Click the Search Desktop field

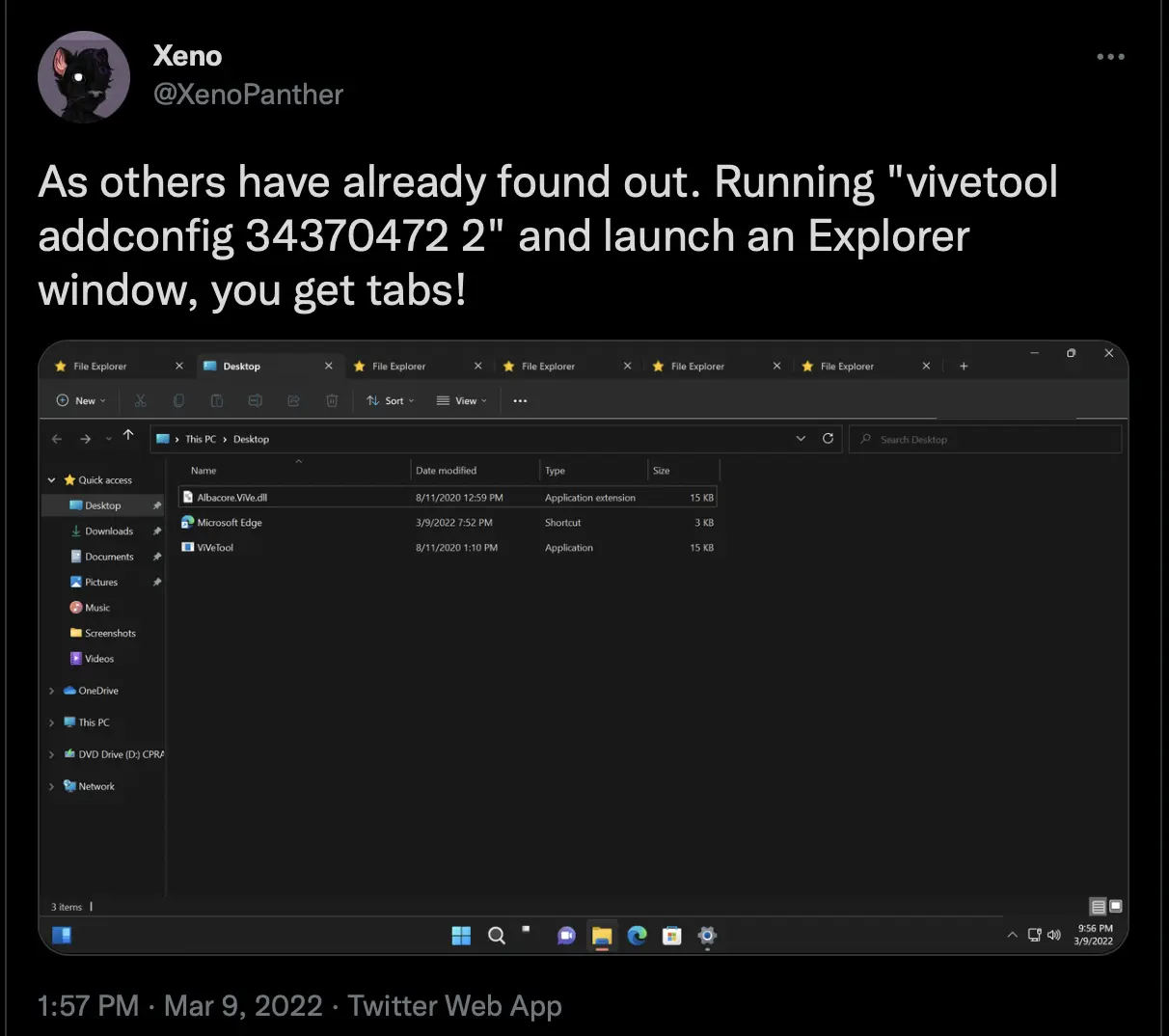pos(986,439)
